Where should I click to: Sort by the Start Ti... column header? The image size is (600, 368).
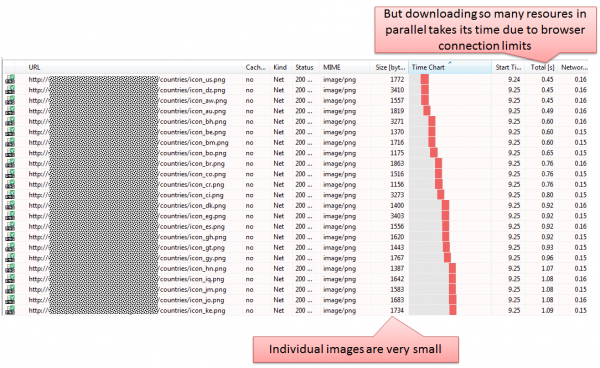(508, 67)
